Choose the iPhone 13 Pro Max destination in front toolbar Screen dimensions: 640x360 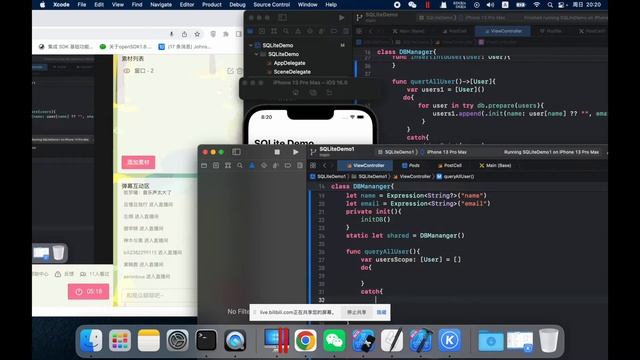click(x=444, y=152)
